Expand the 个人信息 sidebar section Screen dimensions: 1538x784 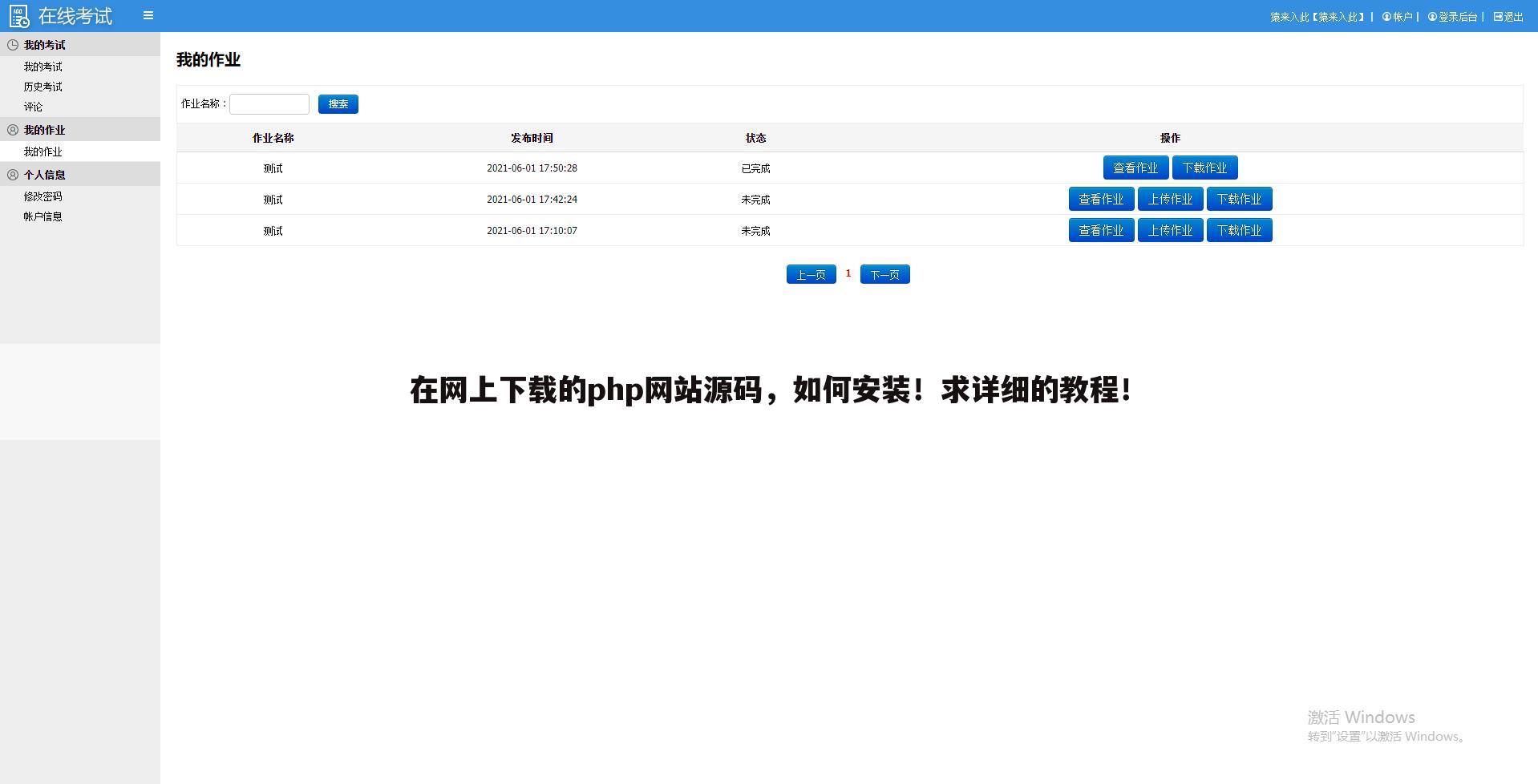(x=44, y=174)
